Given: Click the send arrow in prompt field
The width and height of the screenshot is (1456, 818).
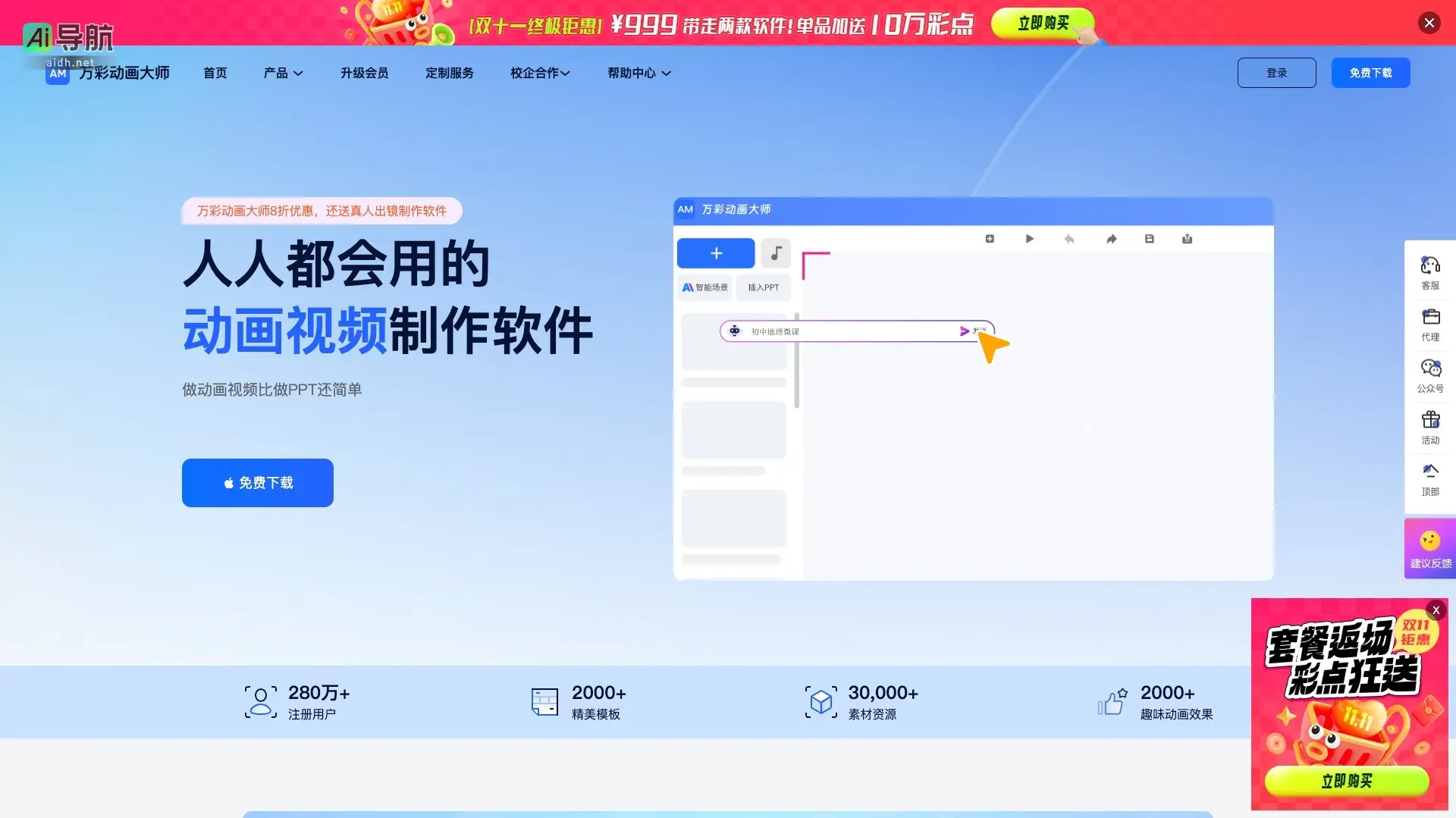Looking at the screenshot, I should tap(964, 331).
